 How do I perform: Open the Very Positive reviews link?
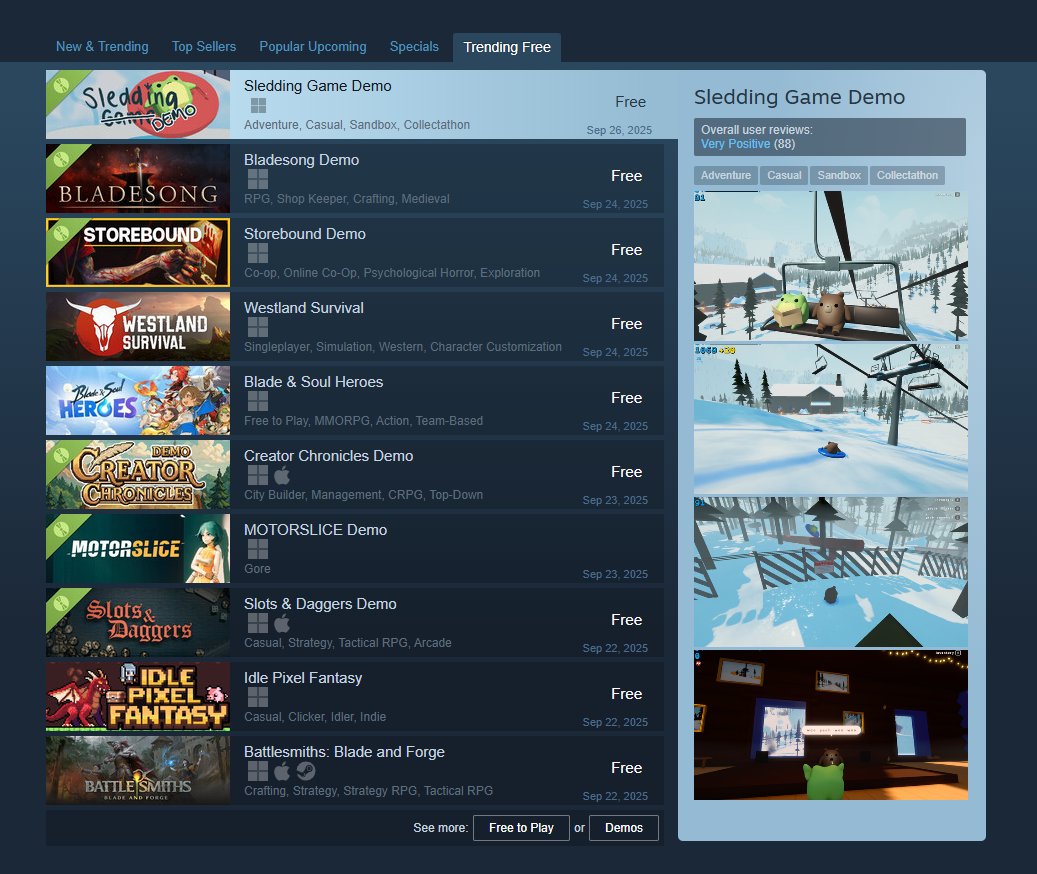coord(735,144)
